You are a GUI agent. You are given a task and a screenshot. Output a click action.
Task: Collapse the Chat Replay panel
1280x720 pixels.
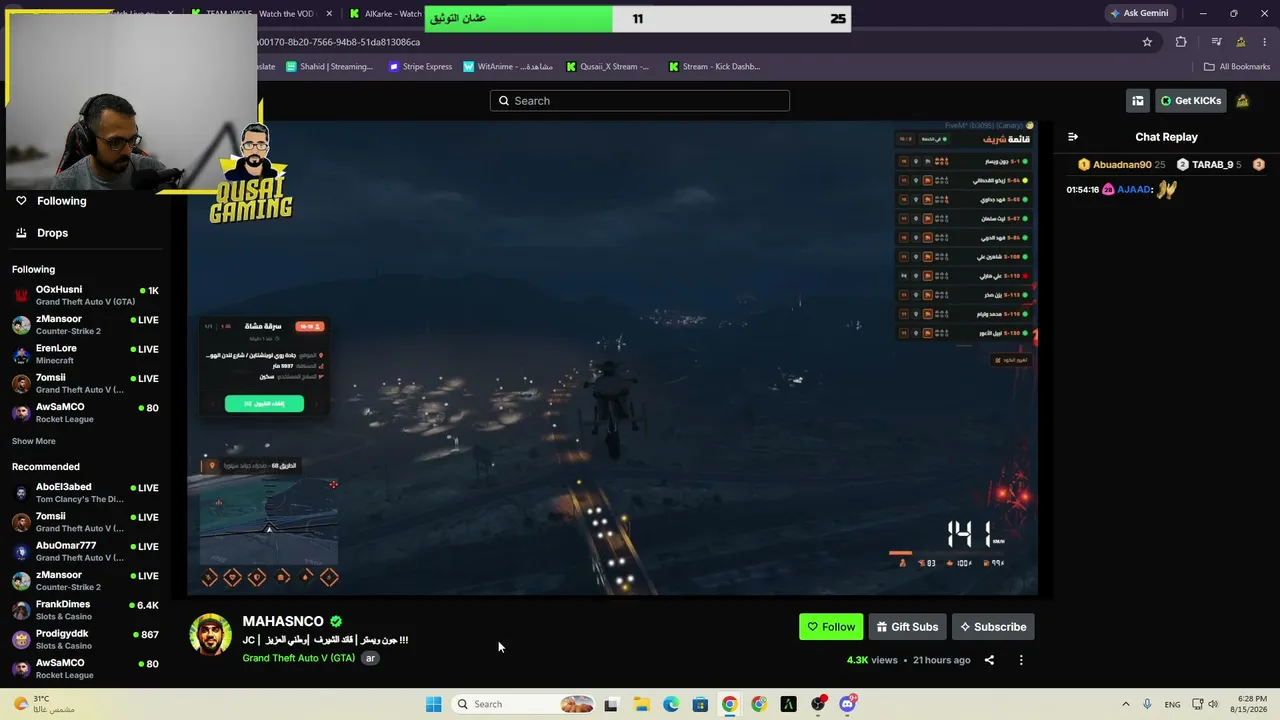coord(1073,137)
